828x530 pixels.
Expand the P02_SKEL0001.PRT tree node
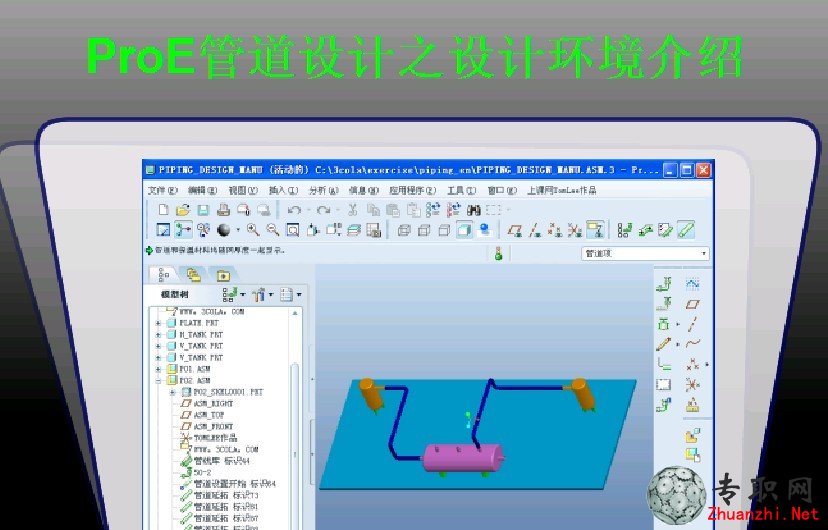click(x=172, y=392)
